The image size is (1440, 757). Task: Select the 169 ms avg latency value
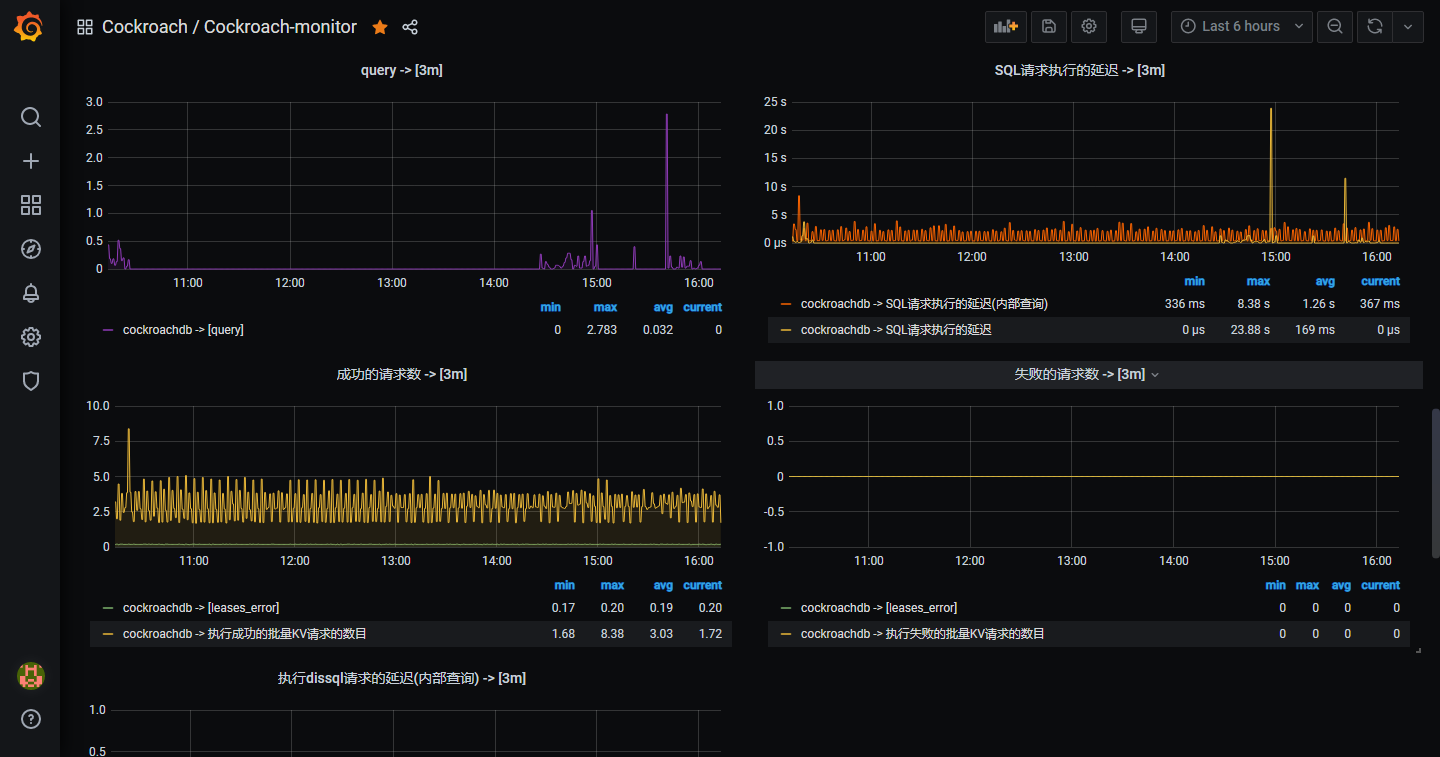[1315, 330]
